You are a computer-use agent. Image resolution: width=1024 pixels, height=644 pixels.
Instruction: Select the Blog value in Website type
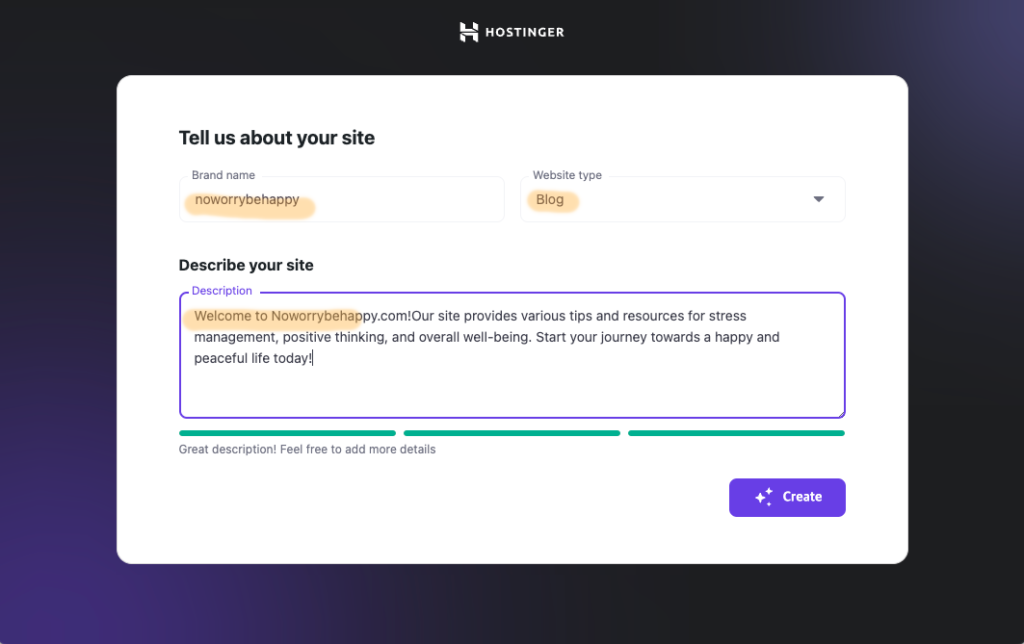pos(550,199)
